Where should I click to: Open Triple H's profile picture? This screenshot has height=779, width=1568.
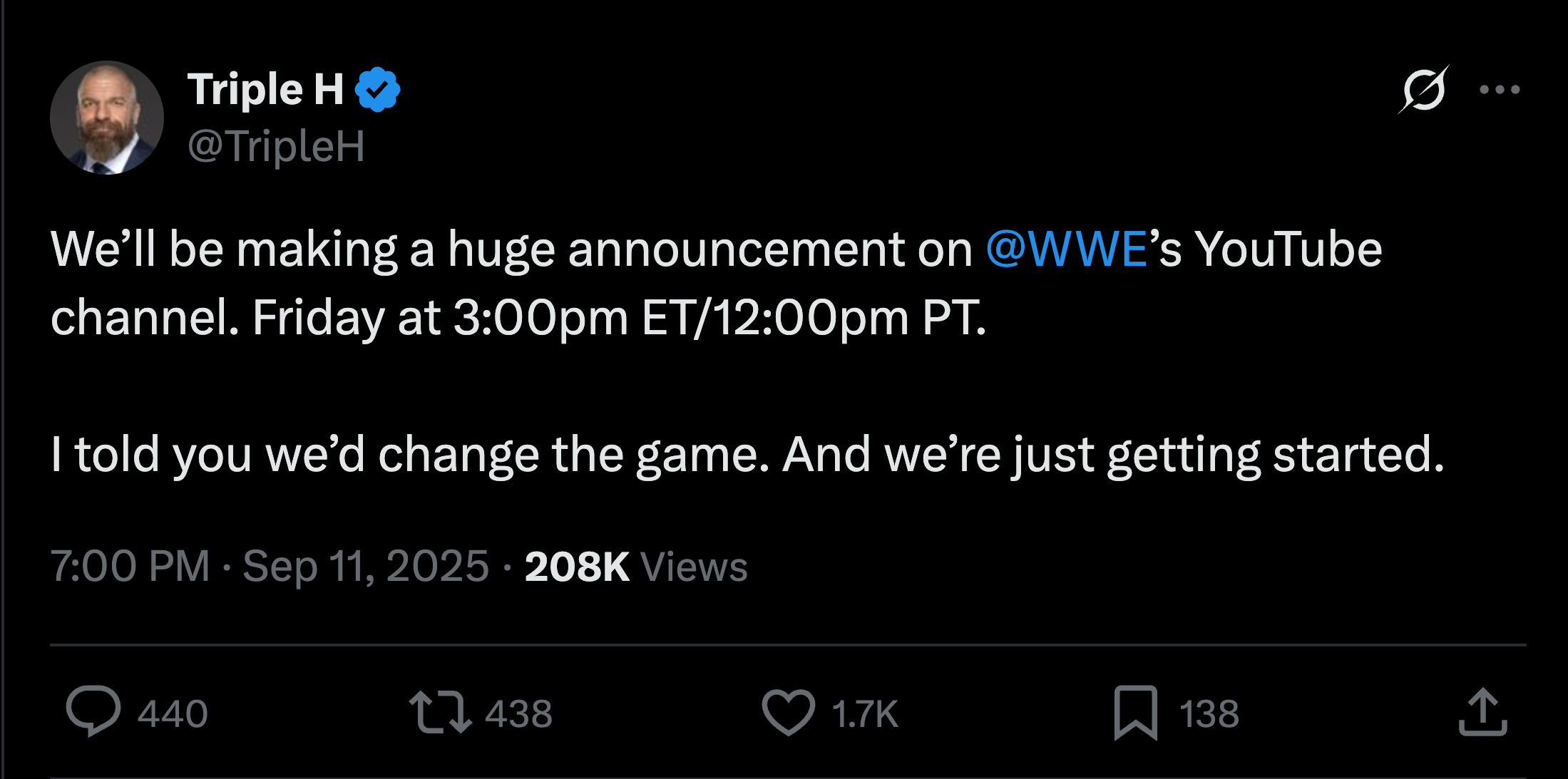[107, 118]
